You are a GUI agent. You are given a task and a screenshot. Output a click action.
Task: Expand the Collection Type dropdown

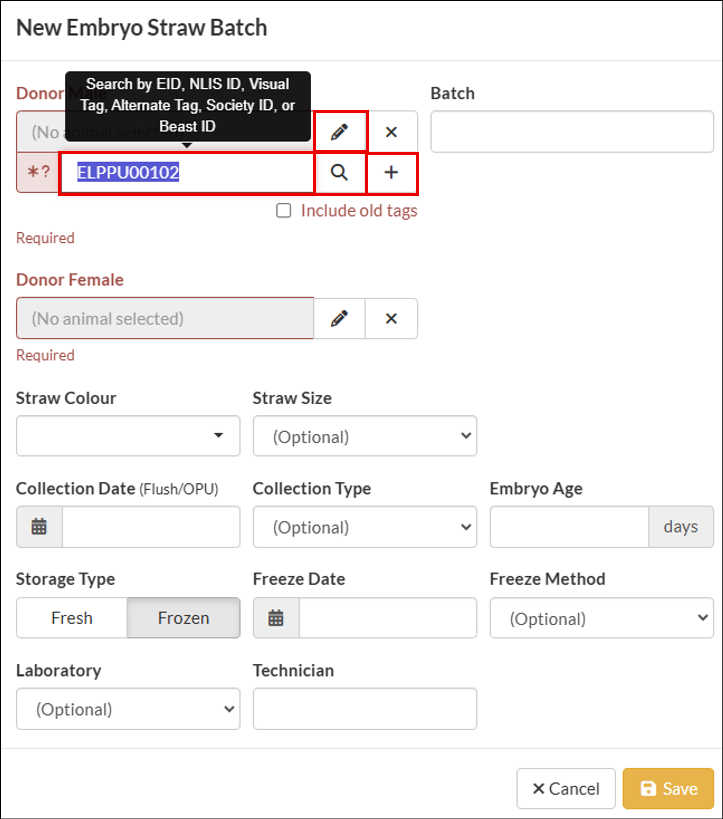coord(364,527)
